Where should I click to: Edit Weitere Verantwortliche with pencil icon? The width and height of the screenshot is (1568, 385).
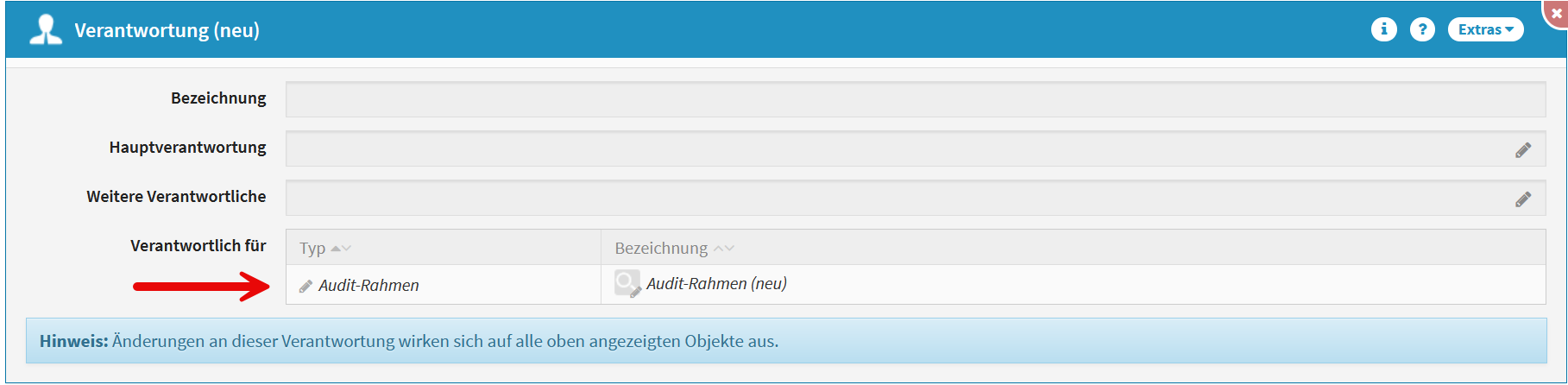click(1523, 199)
